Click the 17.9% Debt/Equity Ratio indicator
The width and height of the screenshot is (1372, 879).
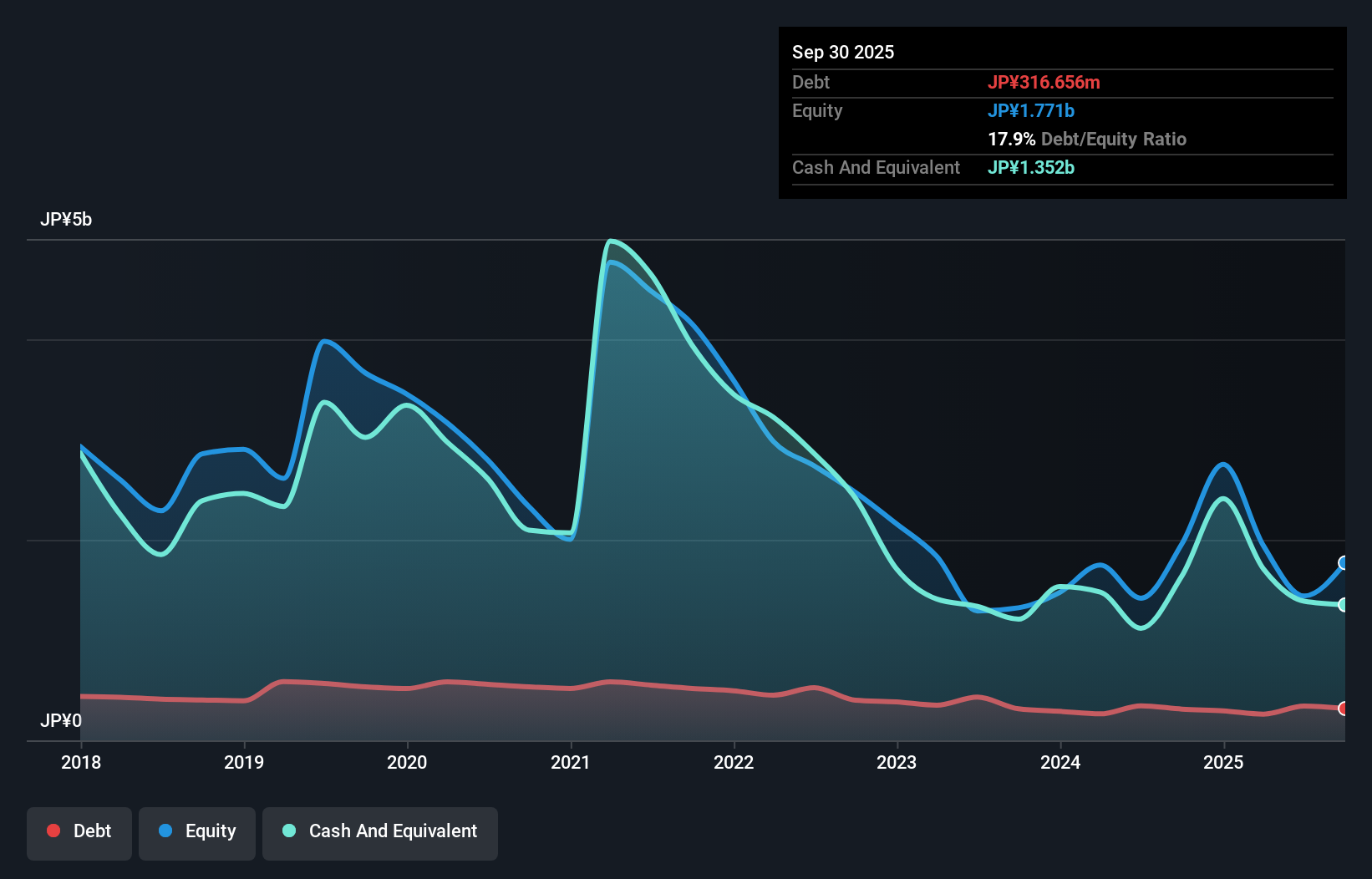pos(1087,139)
